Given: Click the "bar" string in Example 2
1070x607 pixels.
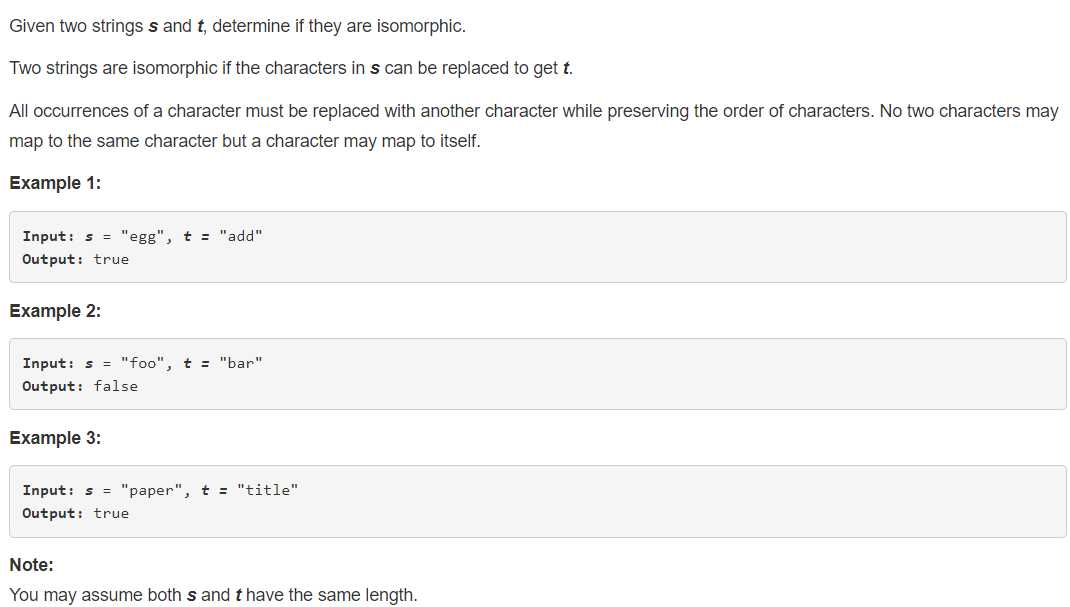Looking at the screenshot, I should coord(241,363).
